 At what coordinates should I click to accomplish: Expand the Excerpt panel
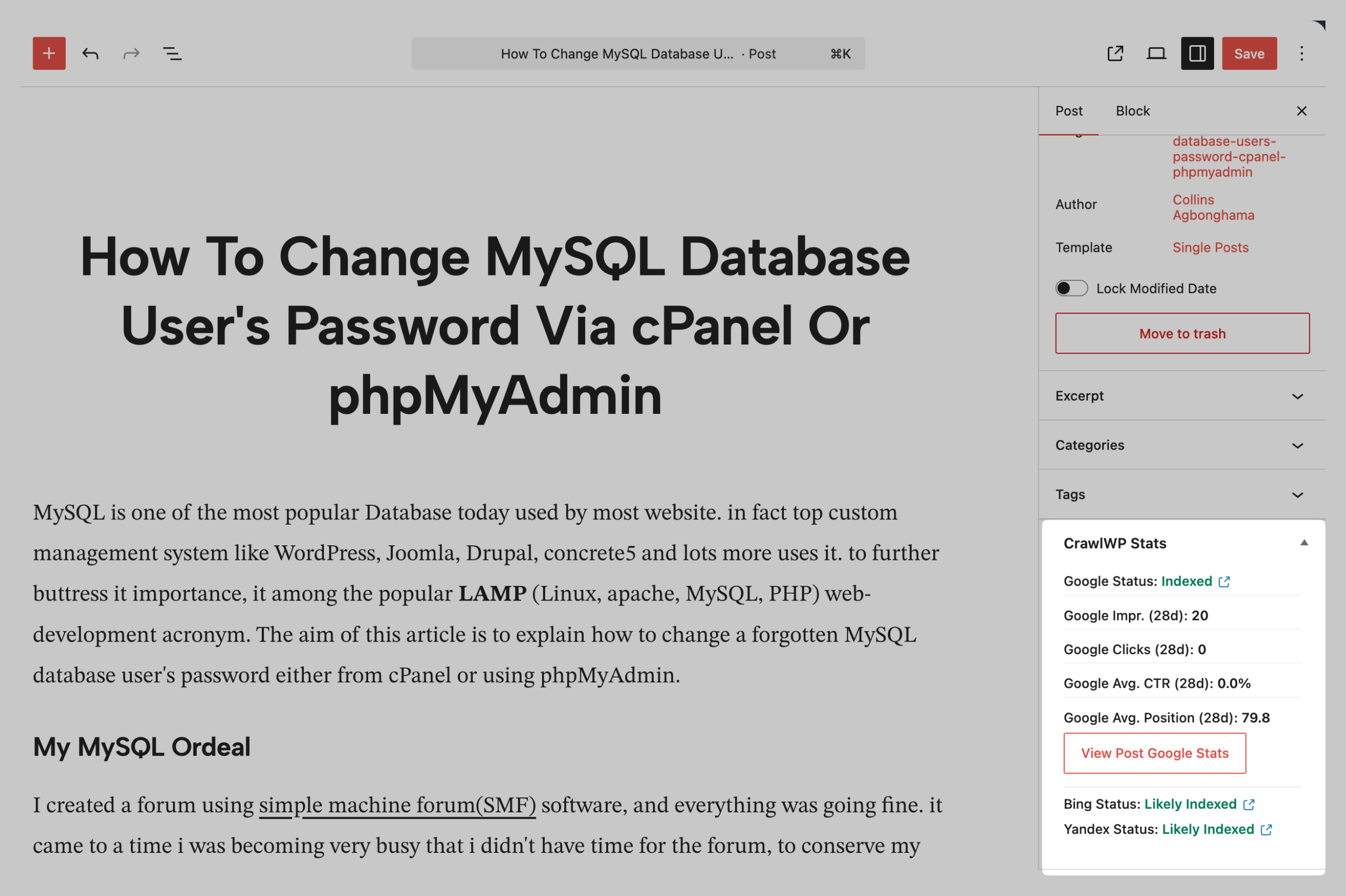[1182, 396]
